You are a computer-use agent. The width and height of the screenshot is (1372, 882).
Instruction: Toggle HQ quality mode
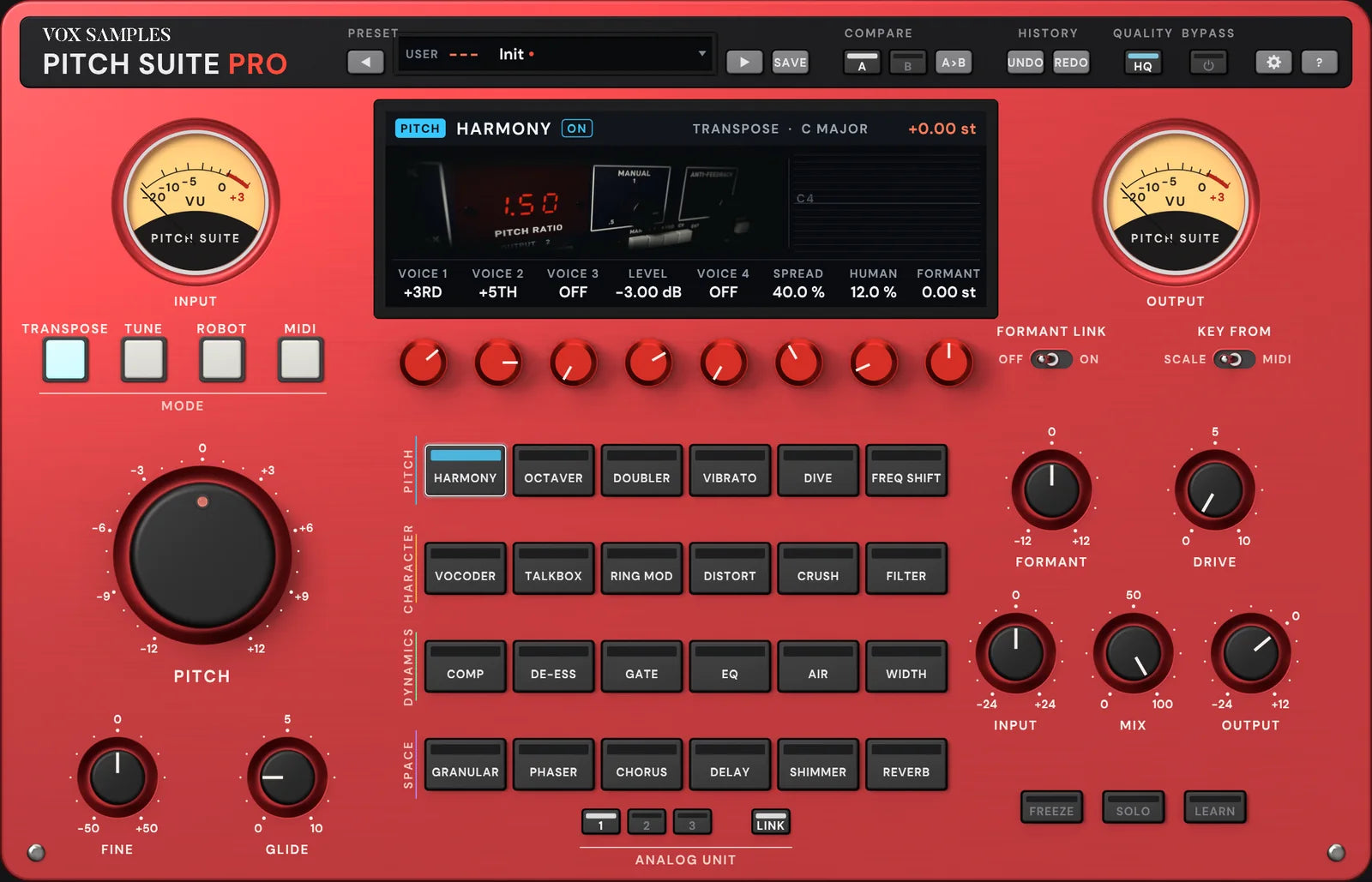click(x=1143, y=63)
